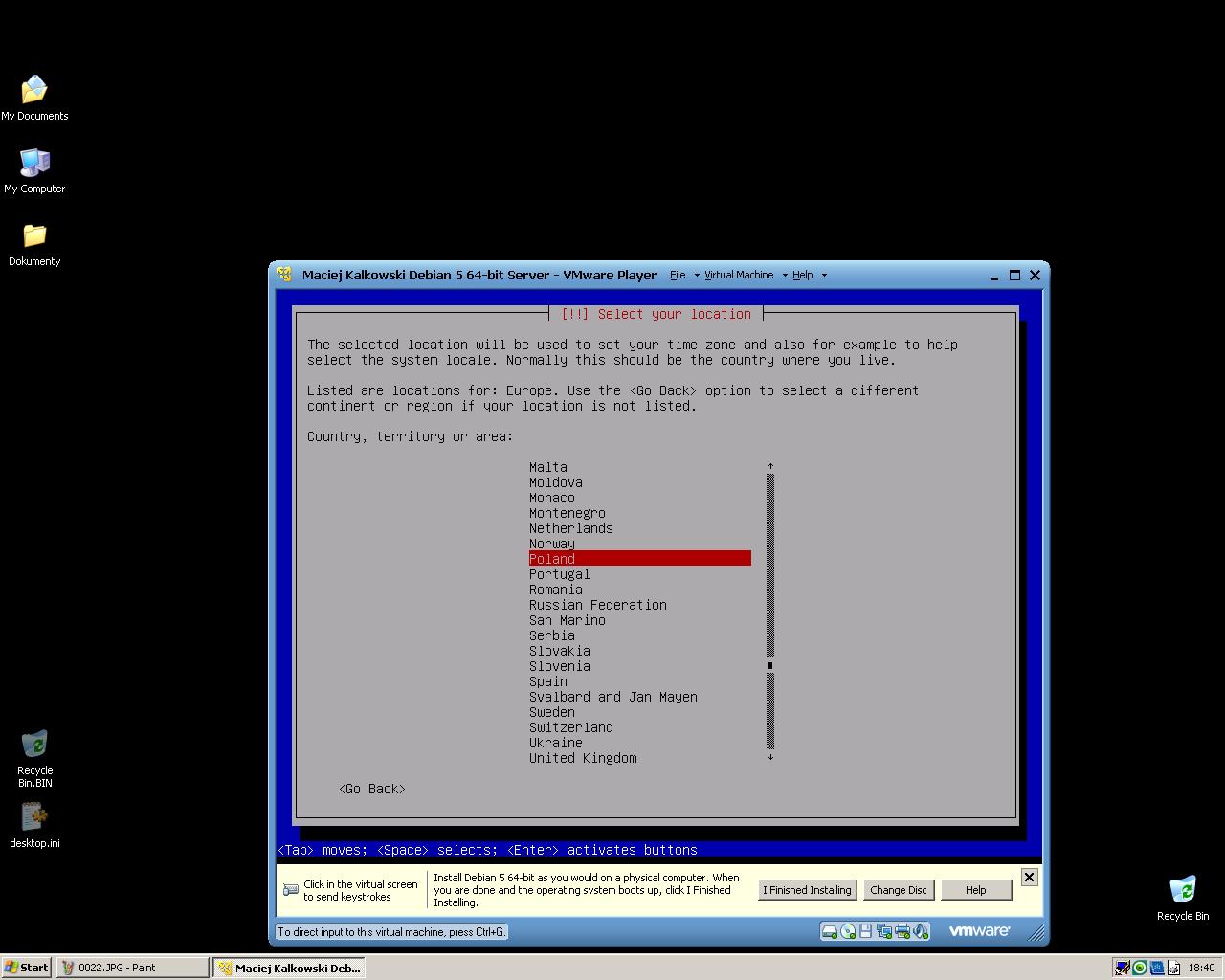This screenshot has width=1225, height=980.
Task: Click the I Finished Installing button
Action: click(x=807, y=890)
